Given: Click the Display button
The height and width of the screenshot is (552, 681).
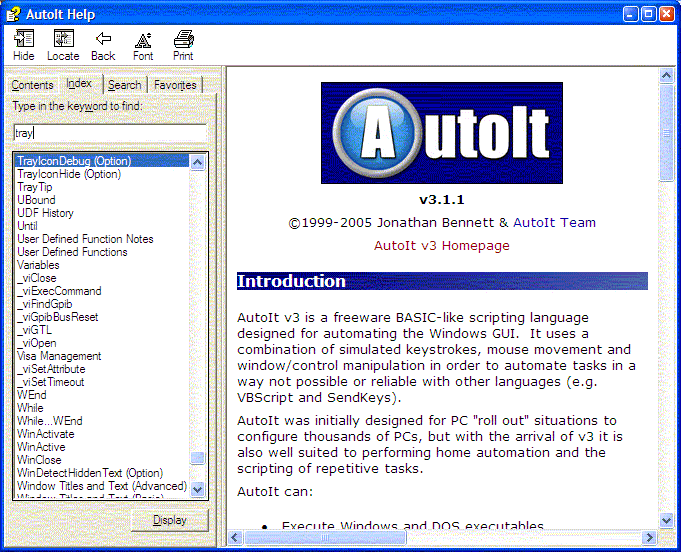Looking at the screenshot, I should [170, 520].
